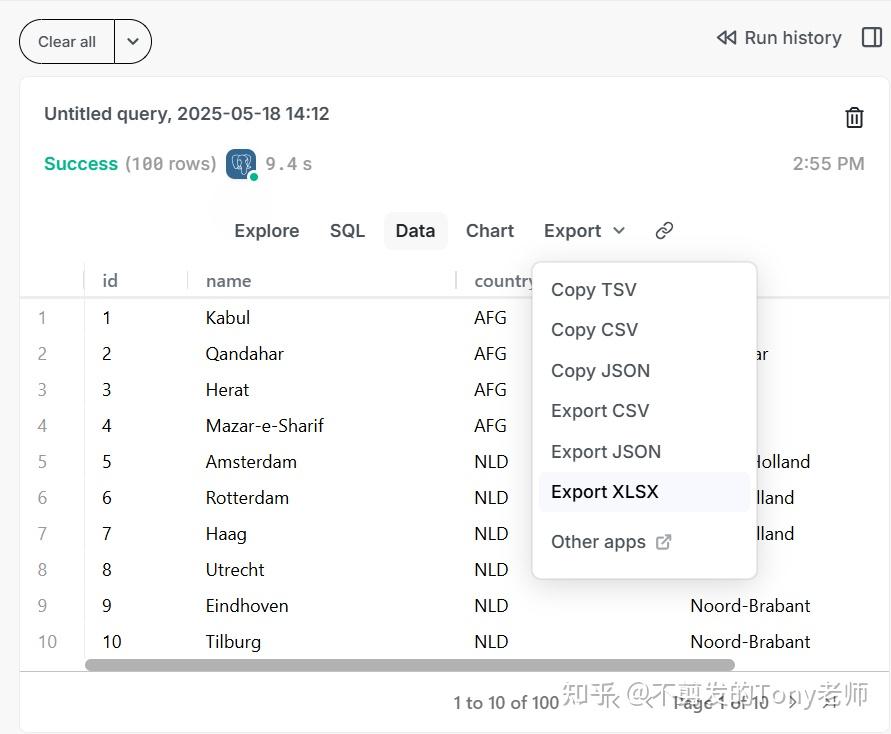Viewport: 891px width, 734px height.
Task: Click the name column header
Action: [x=228, y=281]
